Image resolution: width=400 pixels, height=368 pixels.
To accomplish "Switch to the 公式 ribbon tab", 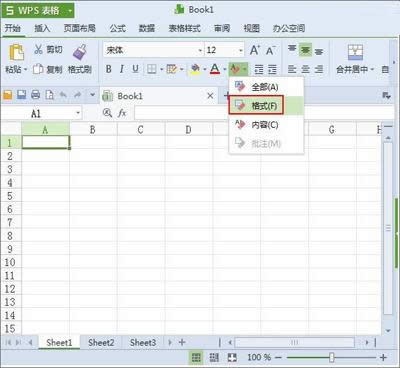I will click(118, 29).
